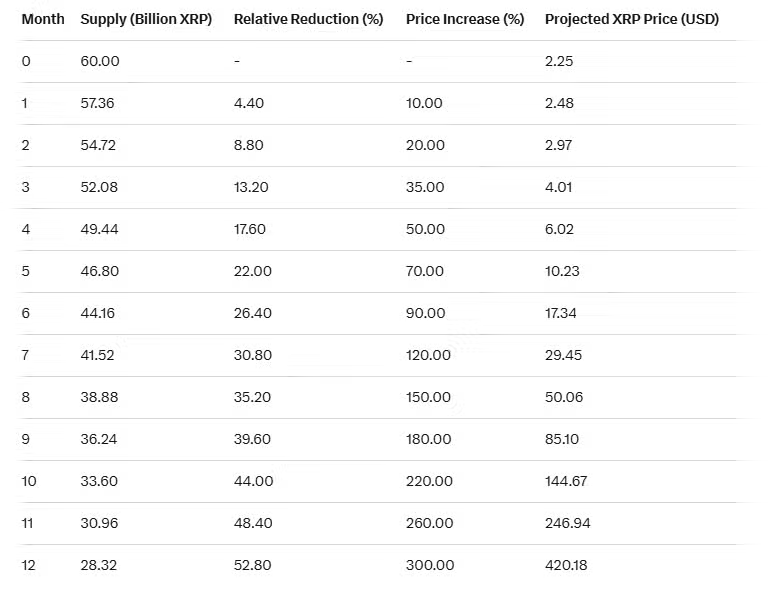Image resolution: width=778 pixels, height=591 pixels.
Task: Select the projected price 420.18
Action: point(566,565)
